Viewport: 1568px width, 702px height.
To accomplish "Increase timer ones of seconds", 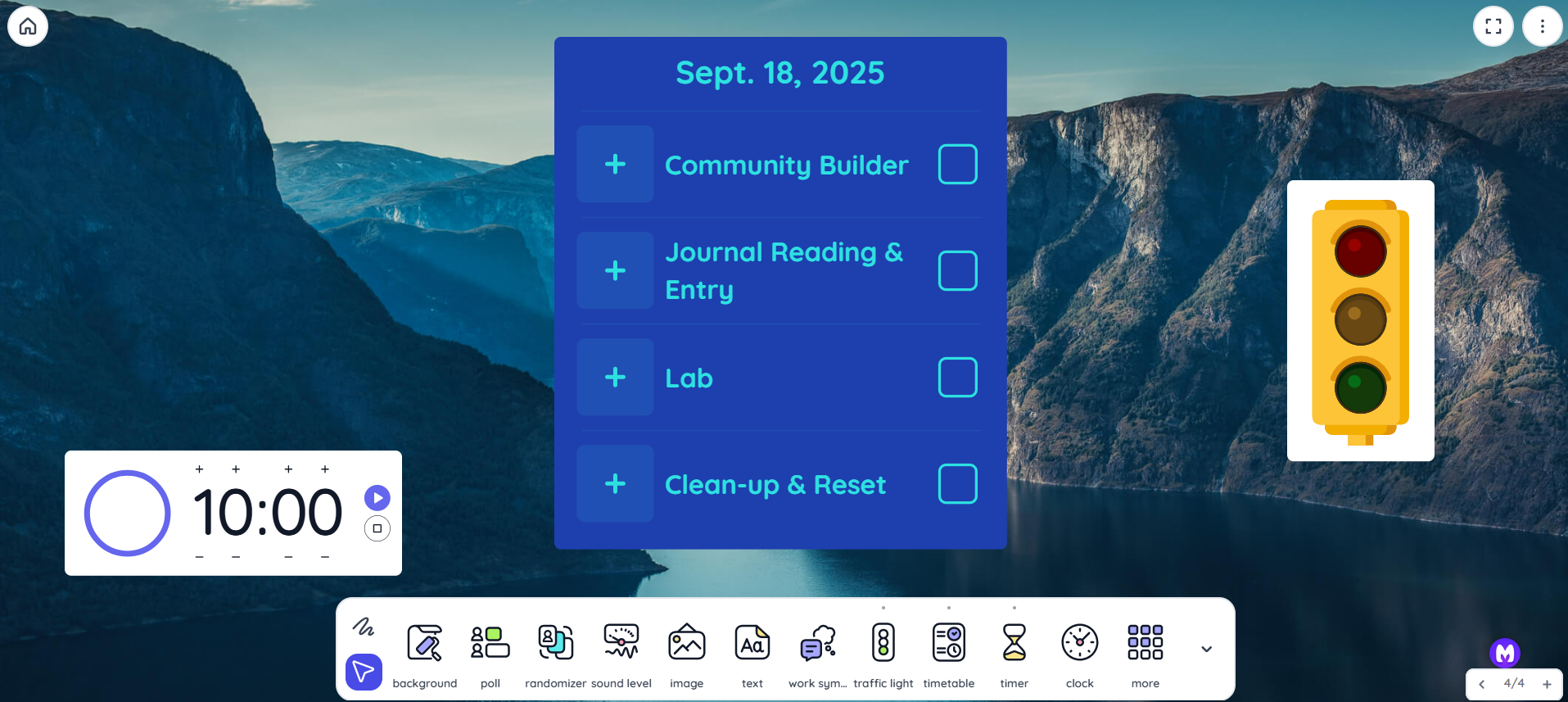I will [x=325, y=469].
